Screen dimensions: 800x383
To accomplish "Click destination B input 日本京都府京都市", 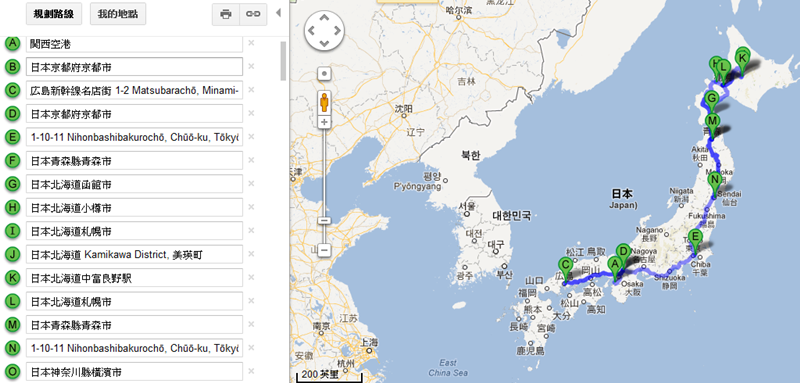I will pos(134,67).
